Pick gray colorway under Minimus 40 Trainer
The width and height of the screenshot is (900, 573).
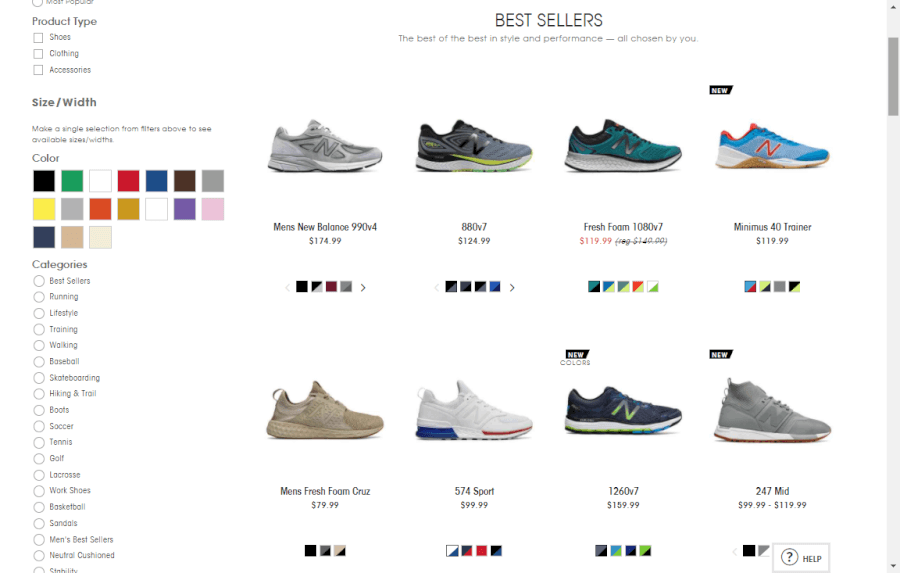coord(779,286)
